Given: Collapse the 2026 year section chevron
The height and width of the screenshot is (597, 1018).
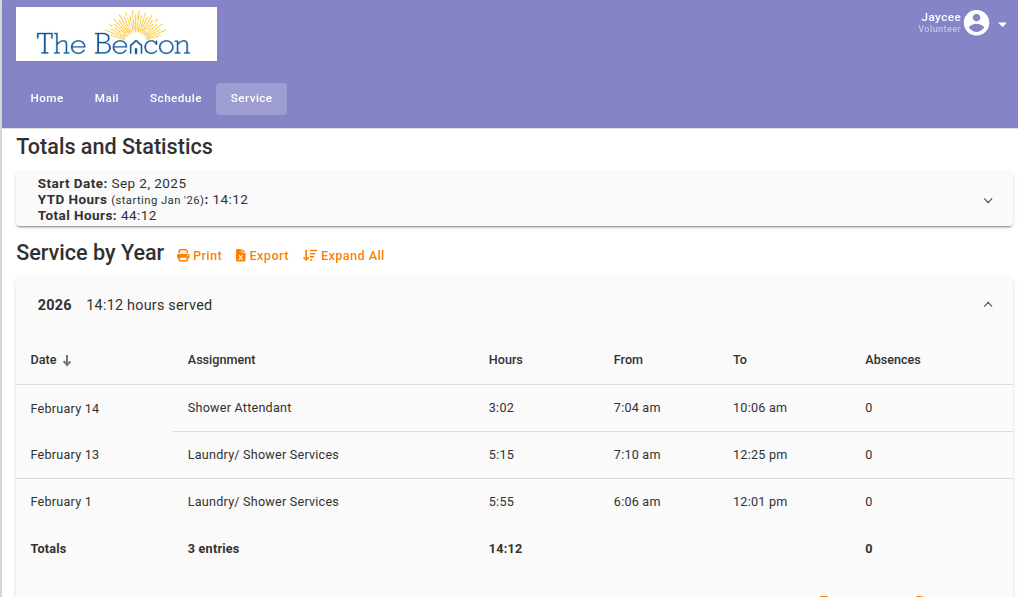Looking at the screenshot, I should (988, 304).
